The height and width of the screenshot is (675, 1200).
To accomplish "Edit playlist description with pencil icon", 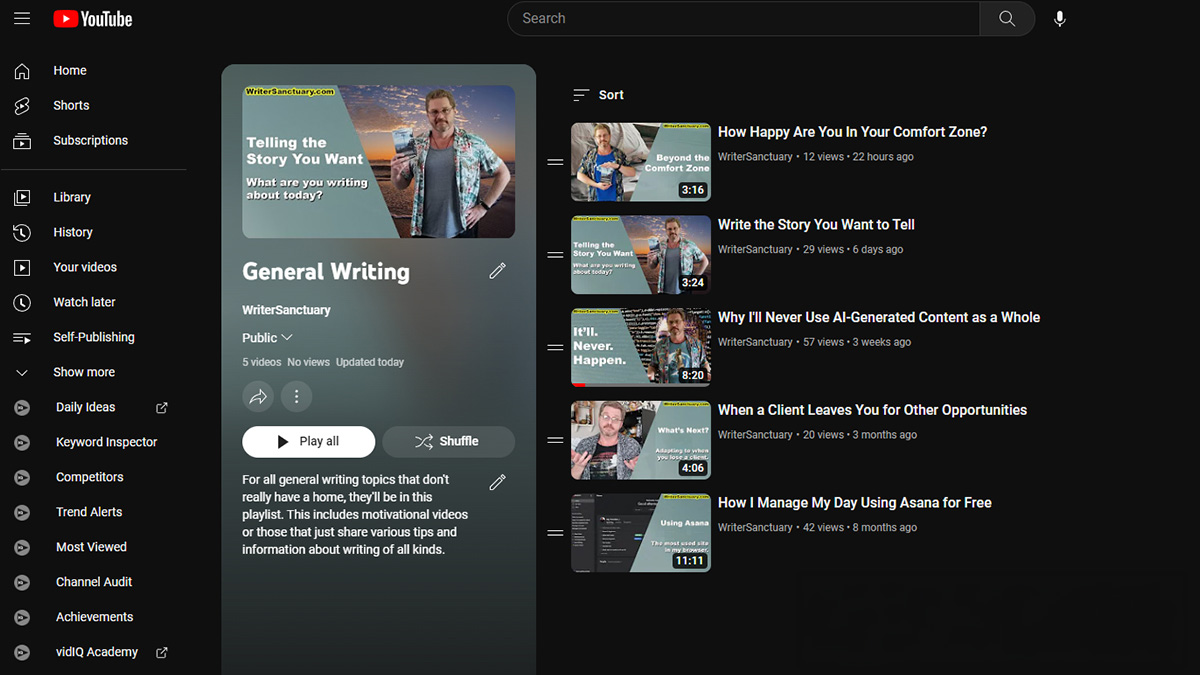I will click(x=497, y=483).
